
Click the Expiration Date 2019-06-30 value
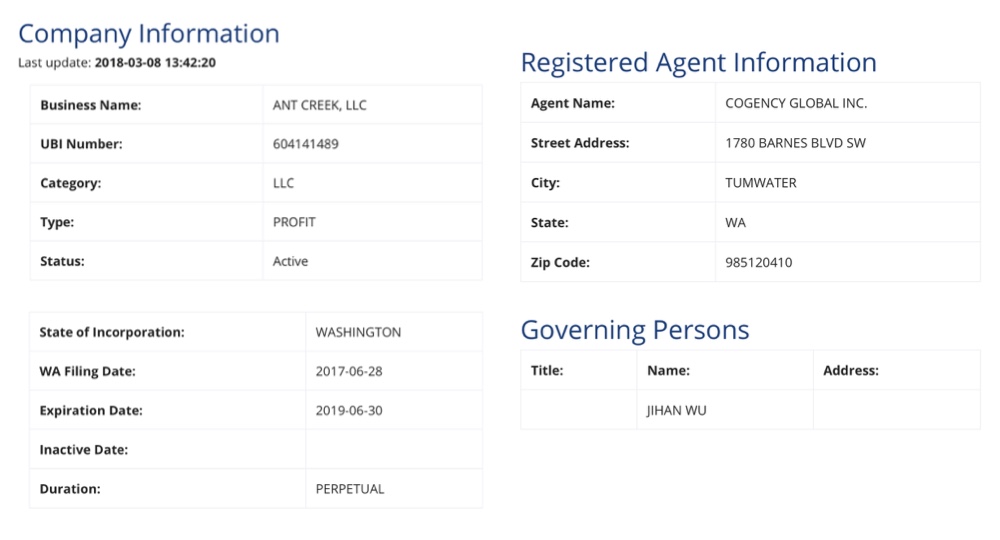pyautogui.click(x=349, y=411)
